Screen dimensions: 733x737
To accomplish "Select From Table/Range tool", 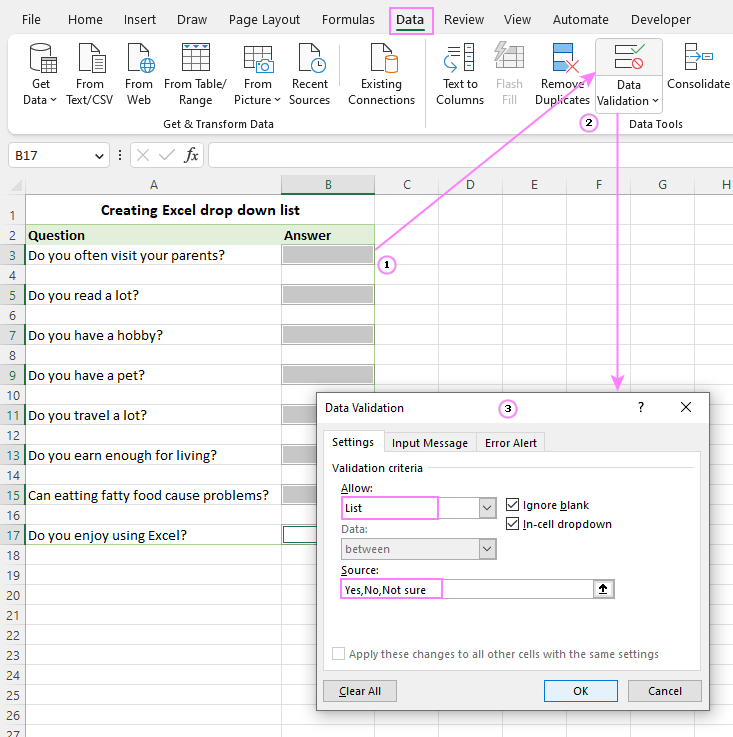I will [x=195, y=75].
